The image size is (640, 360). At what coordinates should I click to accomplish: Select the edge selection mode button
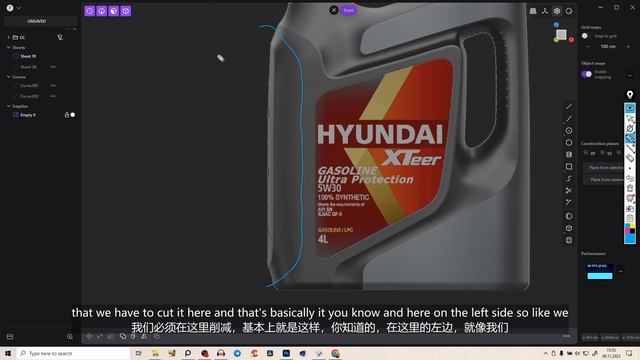[x=102, y=11]
